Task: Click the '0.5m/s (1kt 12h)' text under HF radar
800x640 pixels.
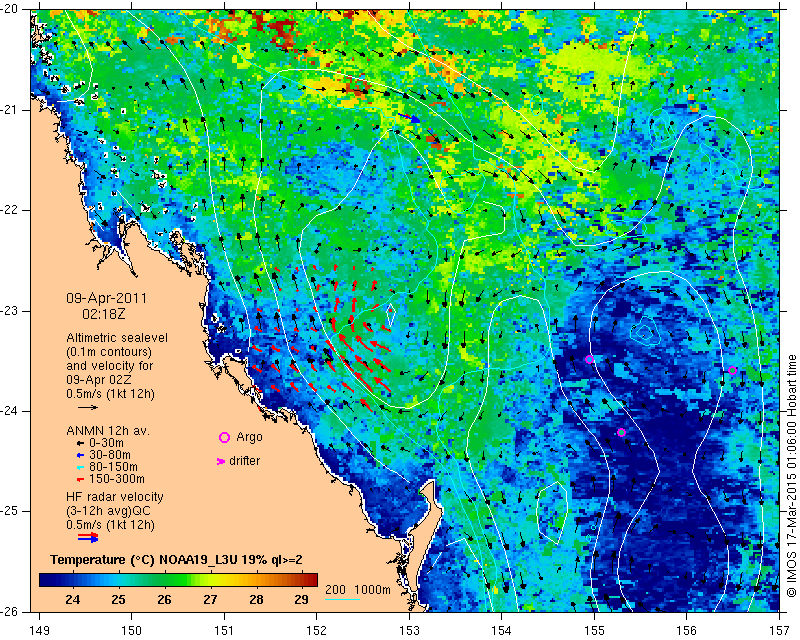Action: (110, 525)
